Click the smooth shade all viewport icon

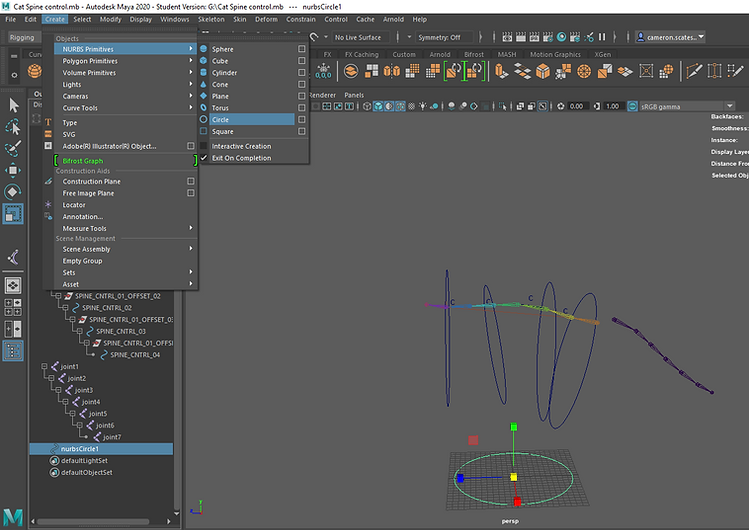click(x=378, y=106)
